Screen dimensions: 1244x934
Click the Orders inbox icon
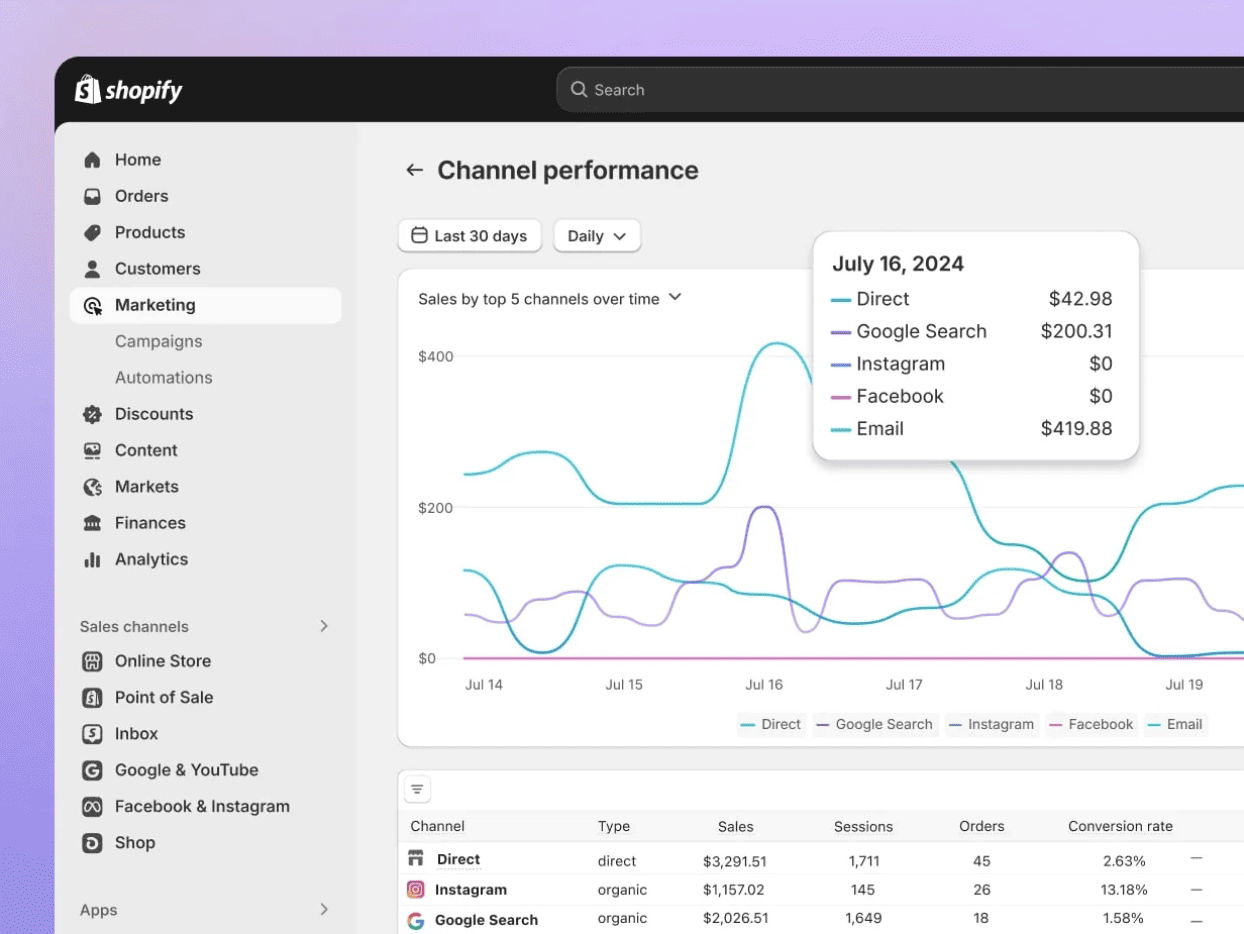[x=93, y=196]
